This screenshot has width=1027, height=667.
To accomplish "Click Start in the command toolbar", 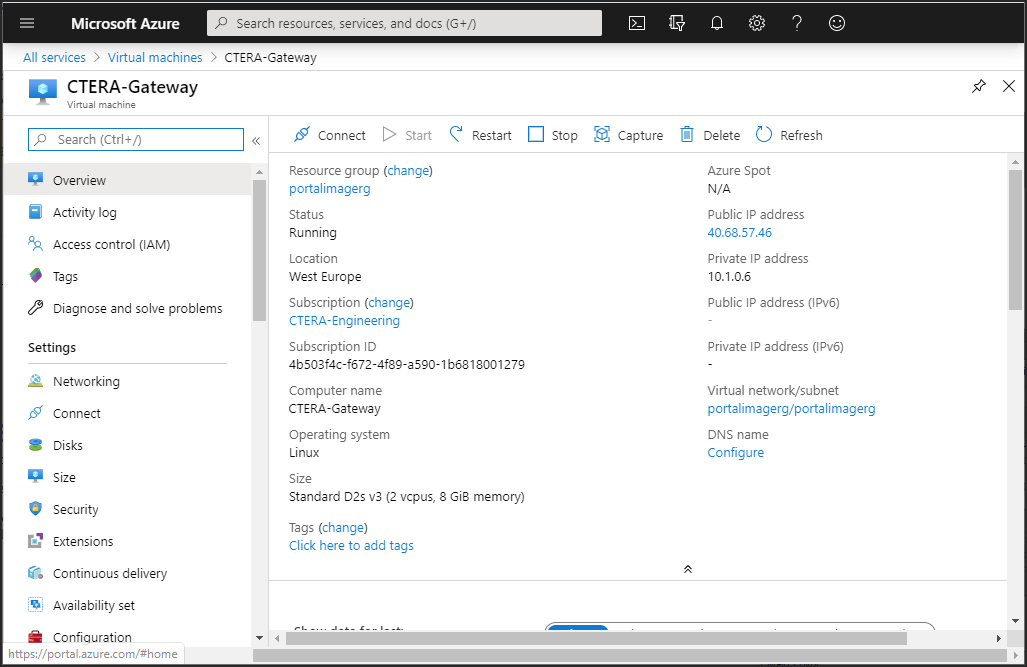I will coord(407,135).
